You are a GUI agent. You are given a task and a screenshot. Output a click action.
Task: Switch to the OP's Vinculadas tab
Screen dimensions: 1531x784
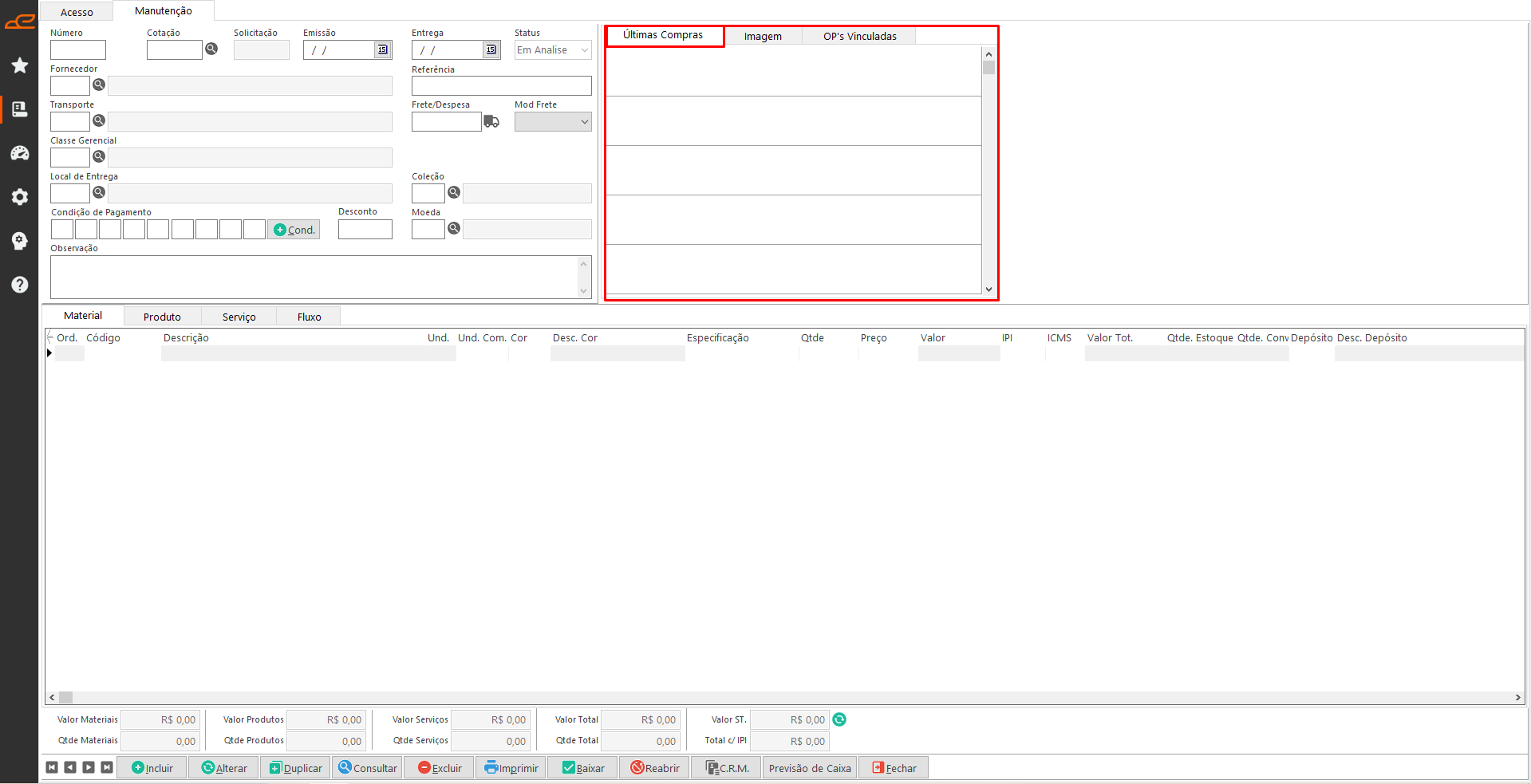859,36
